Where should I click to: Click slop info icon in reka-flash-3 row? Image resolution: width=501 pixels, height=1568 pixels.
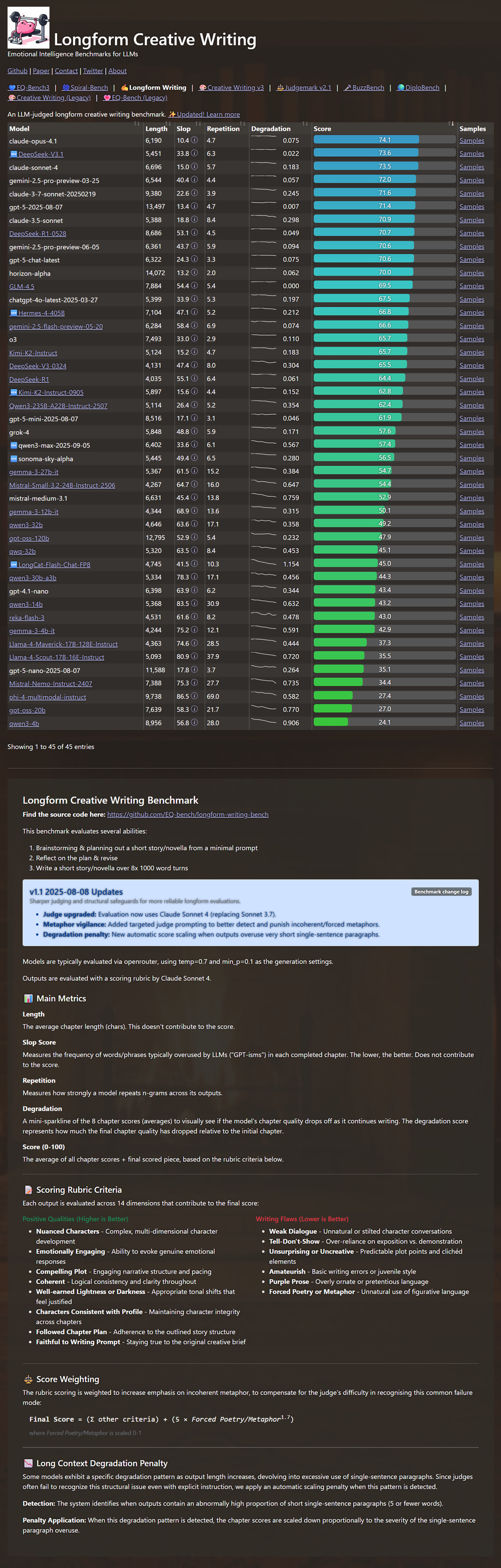pos(195,617)
